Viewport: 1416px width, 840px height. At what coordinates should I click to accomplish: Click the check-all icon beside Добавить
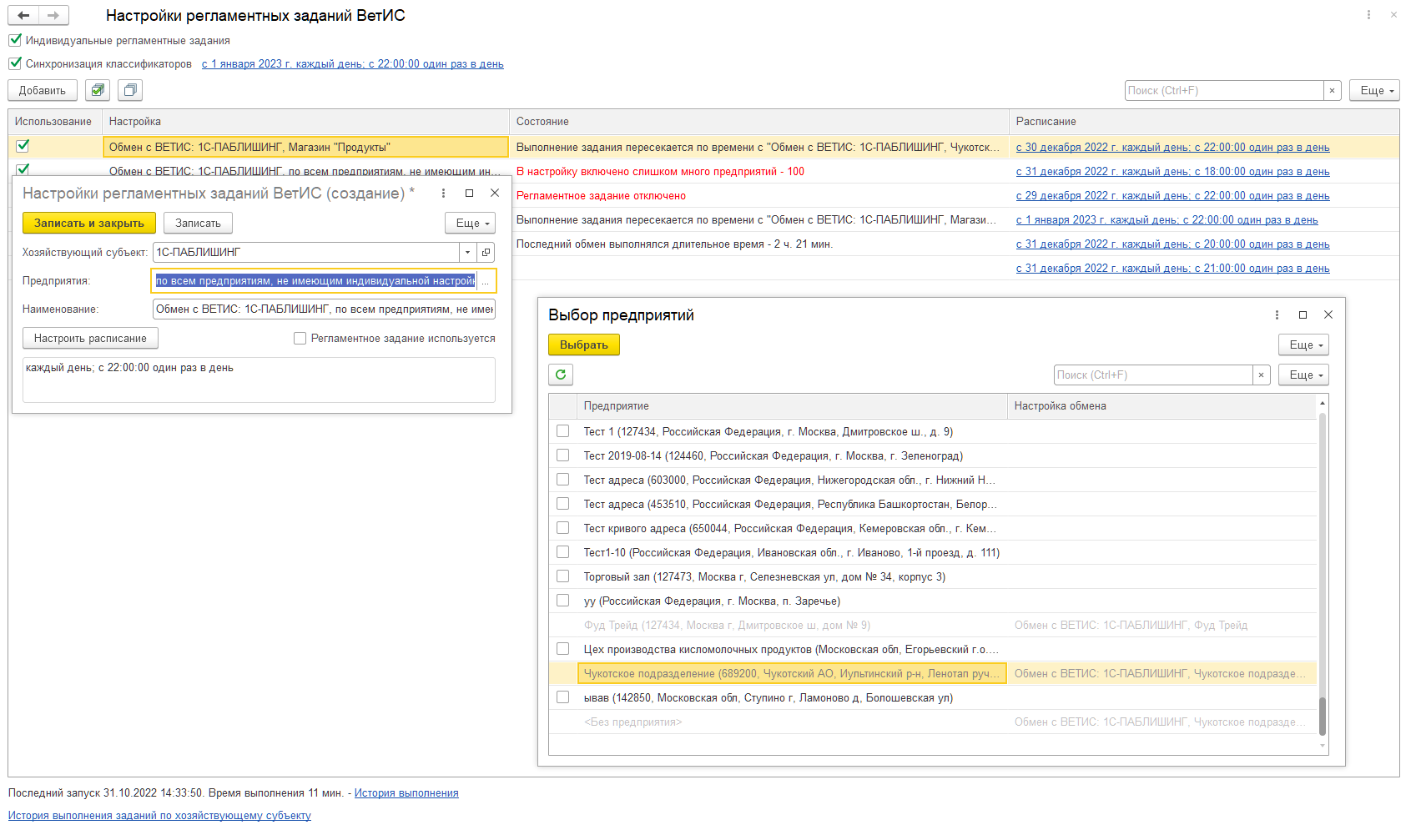(x=98, y=90)
